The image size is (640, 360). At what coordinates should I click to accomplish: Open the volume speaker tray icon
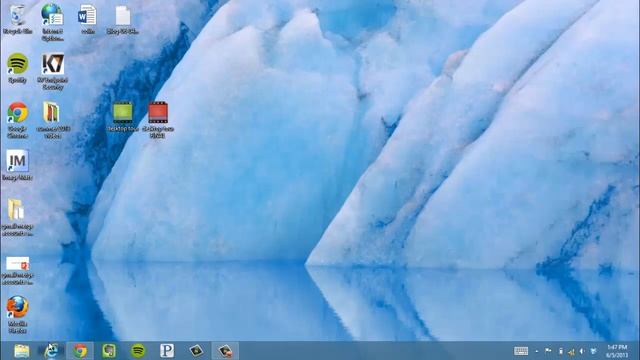click(582, 351)
